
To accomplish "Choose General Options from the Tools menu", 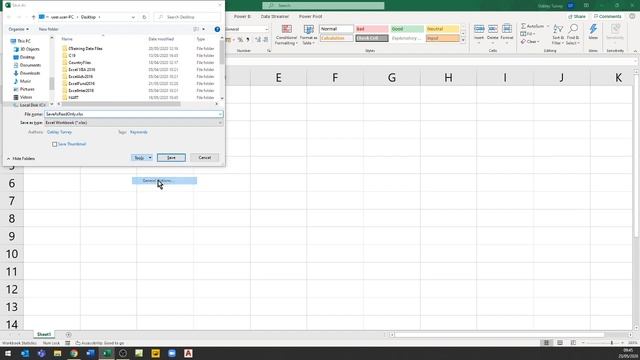I will point(164,180).
